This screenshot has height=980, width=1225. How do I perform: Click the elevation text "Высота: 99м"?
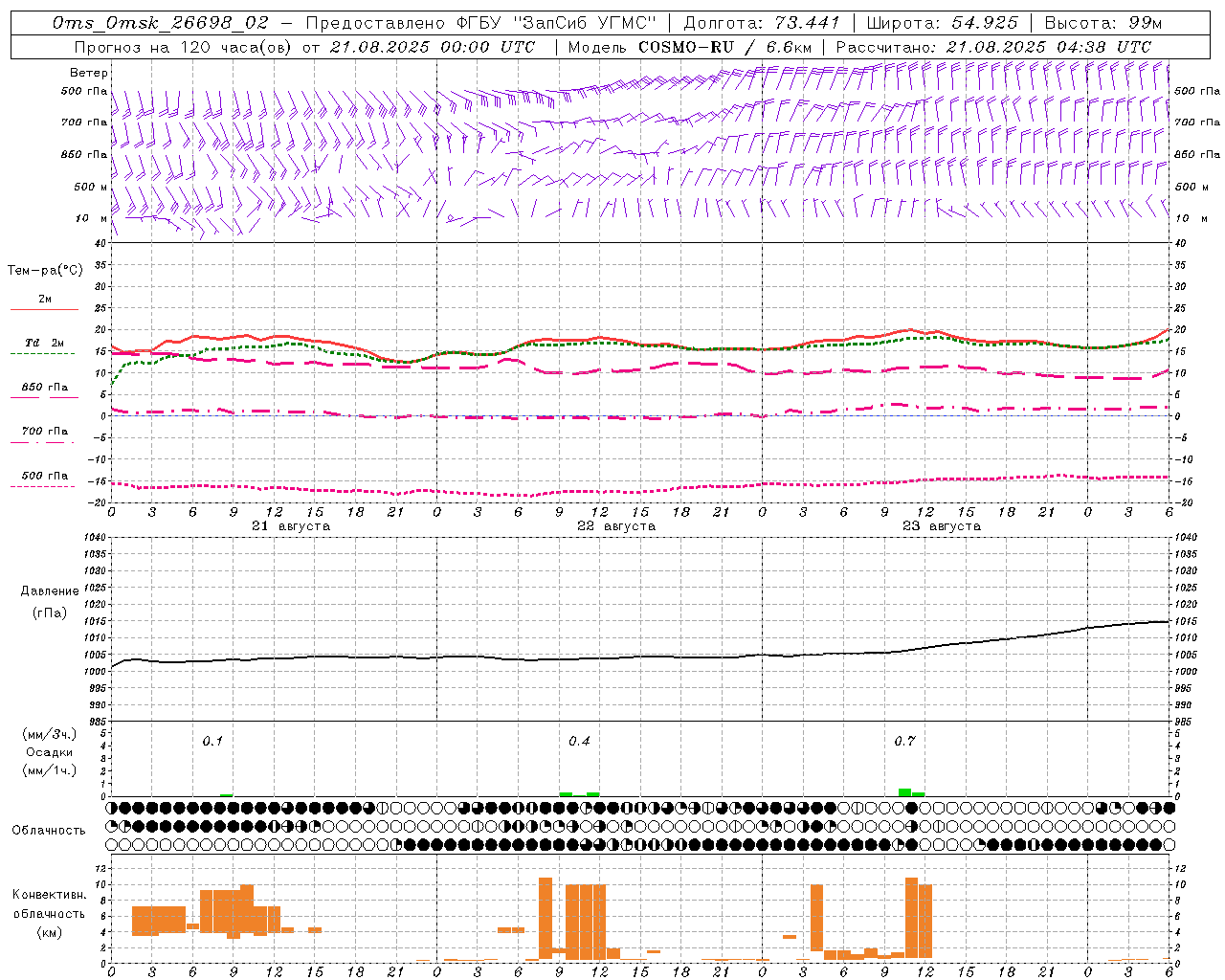1102,23
